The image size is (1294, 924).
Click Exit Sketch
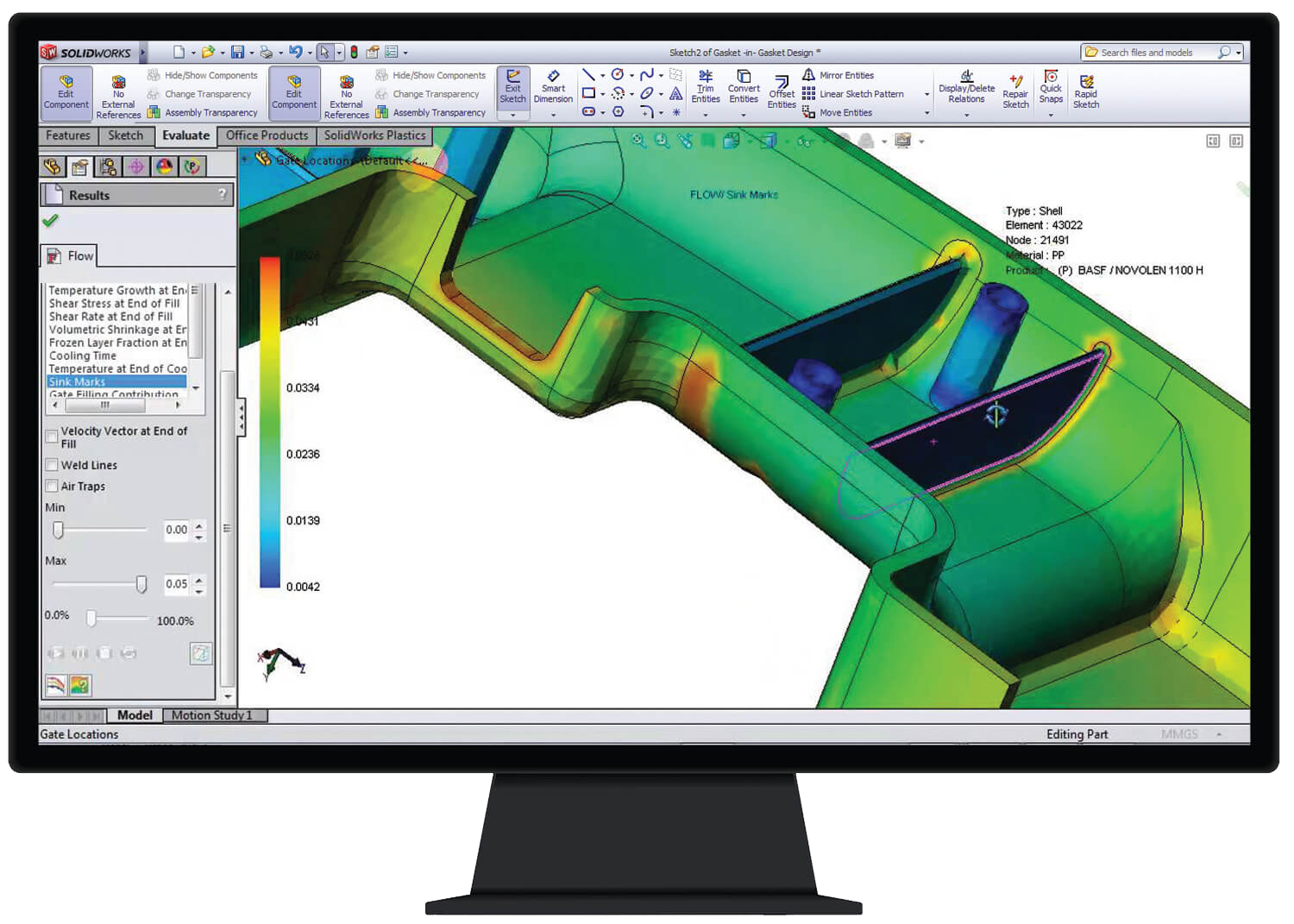tap(512, 87)
